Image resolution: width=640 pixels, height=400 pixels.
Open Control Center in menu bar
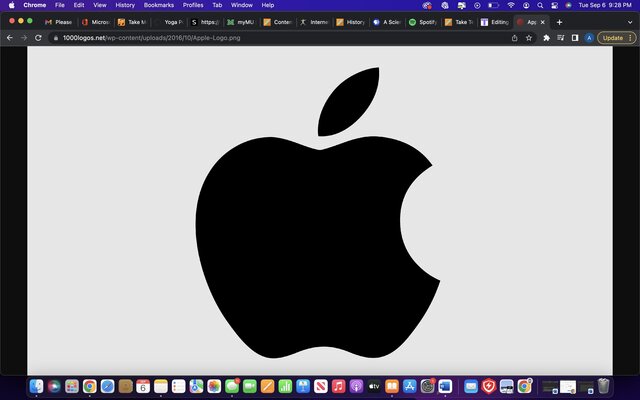click(x=554, y=5)
